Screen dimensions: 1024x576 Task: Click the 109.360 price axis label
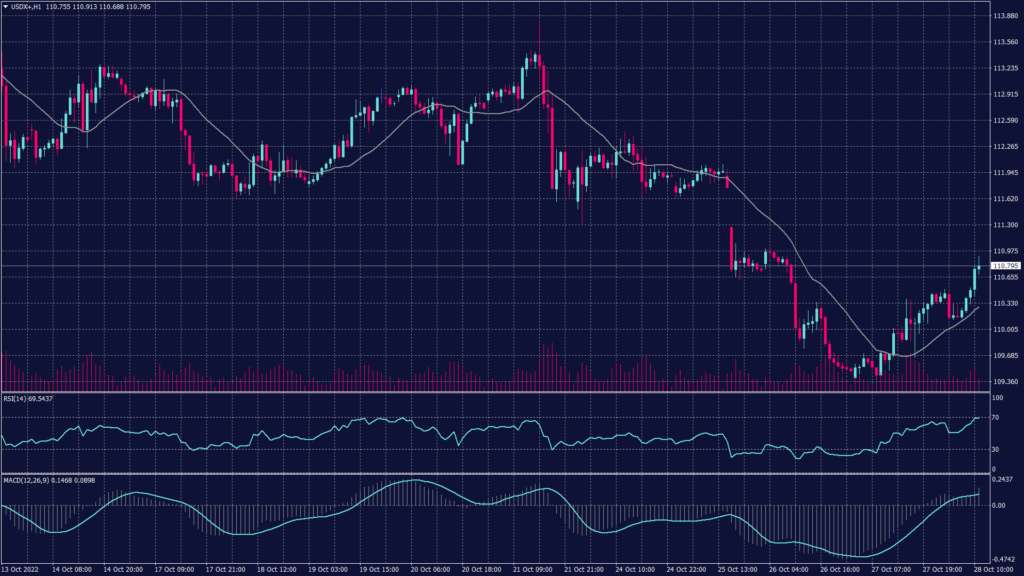[1004, 381]
